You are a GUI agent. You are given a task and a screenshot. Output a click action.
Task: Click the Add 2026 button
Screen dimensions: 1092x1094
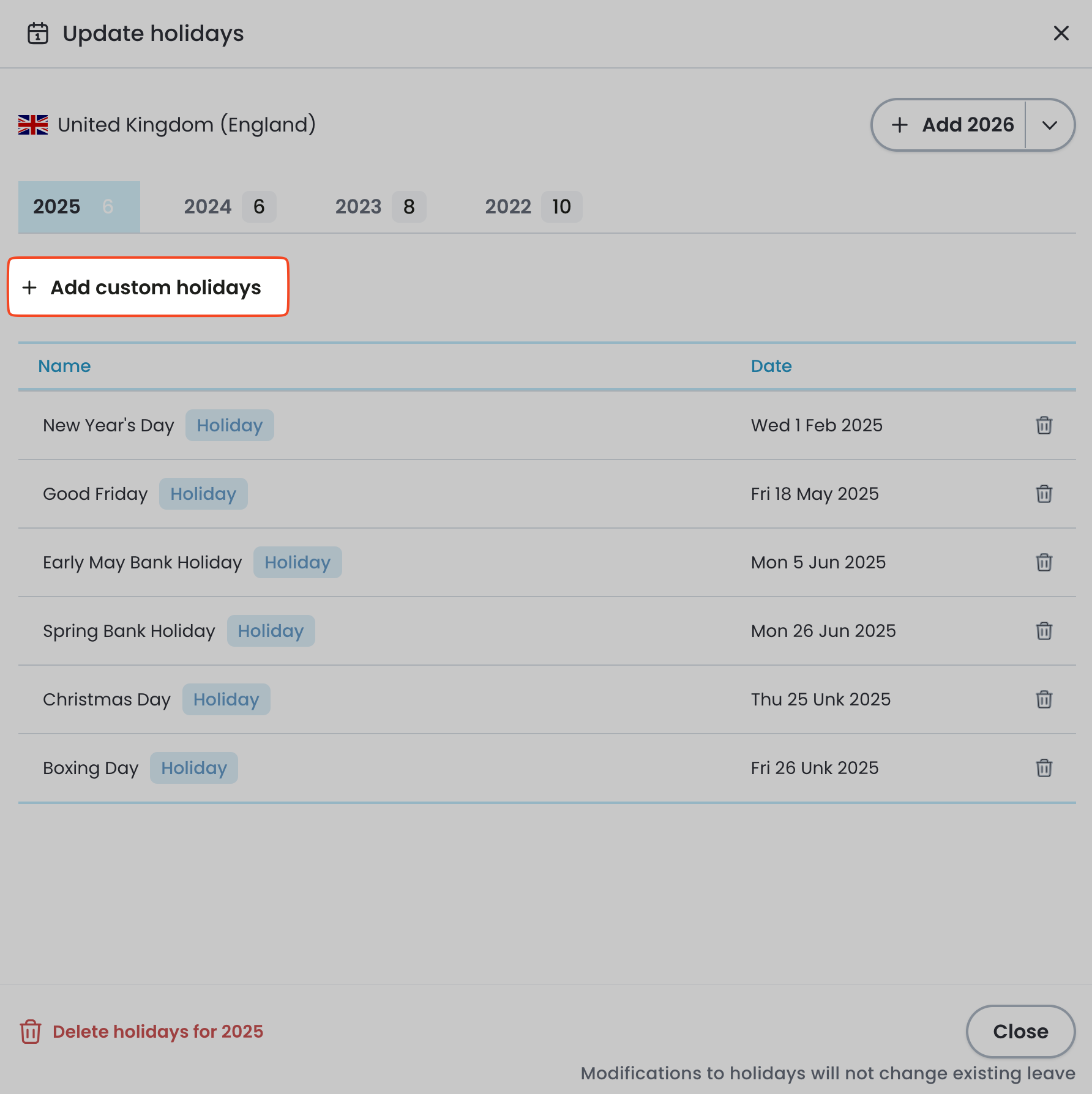(x=949, y=125)
